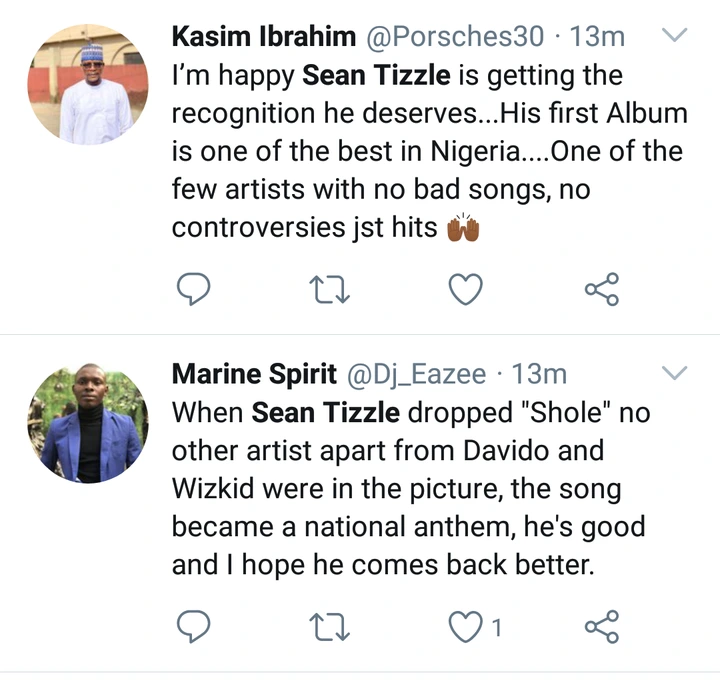720x681 pixels.
Task: Share Kasim Ibrahim's tweet
Action: (601, 290)
